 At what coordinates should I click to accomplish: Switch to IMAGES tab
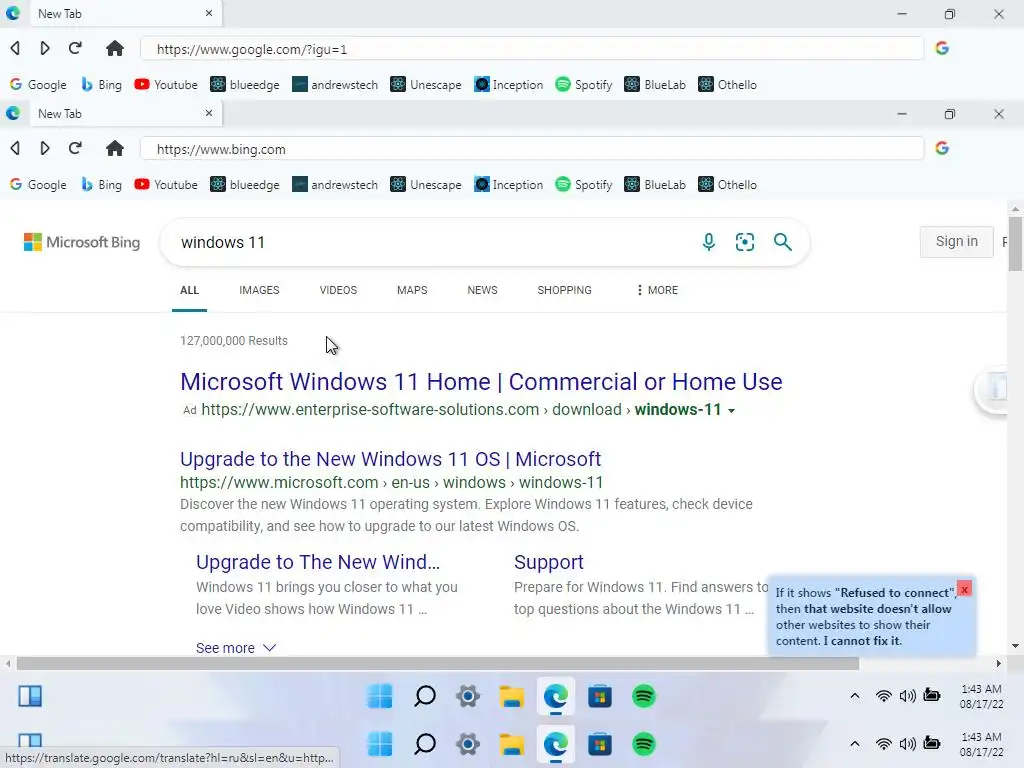[x=259, y=290]
